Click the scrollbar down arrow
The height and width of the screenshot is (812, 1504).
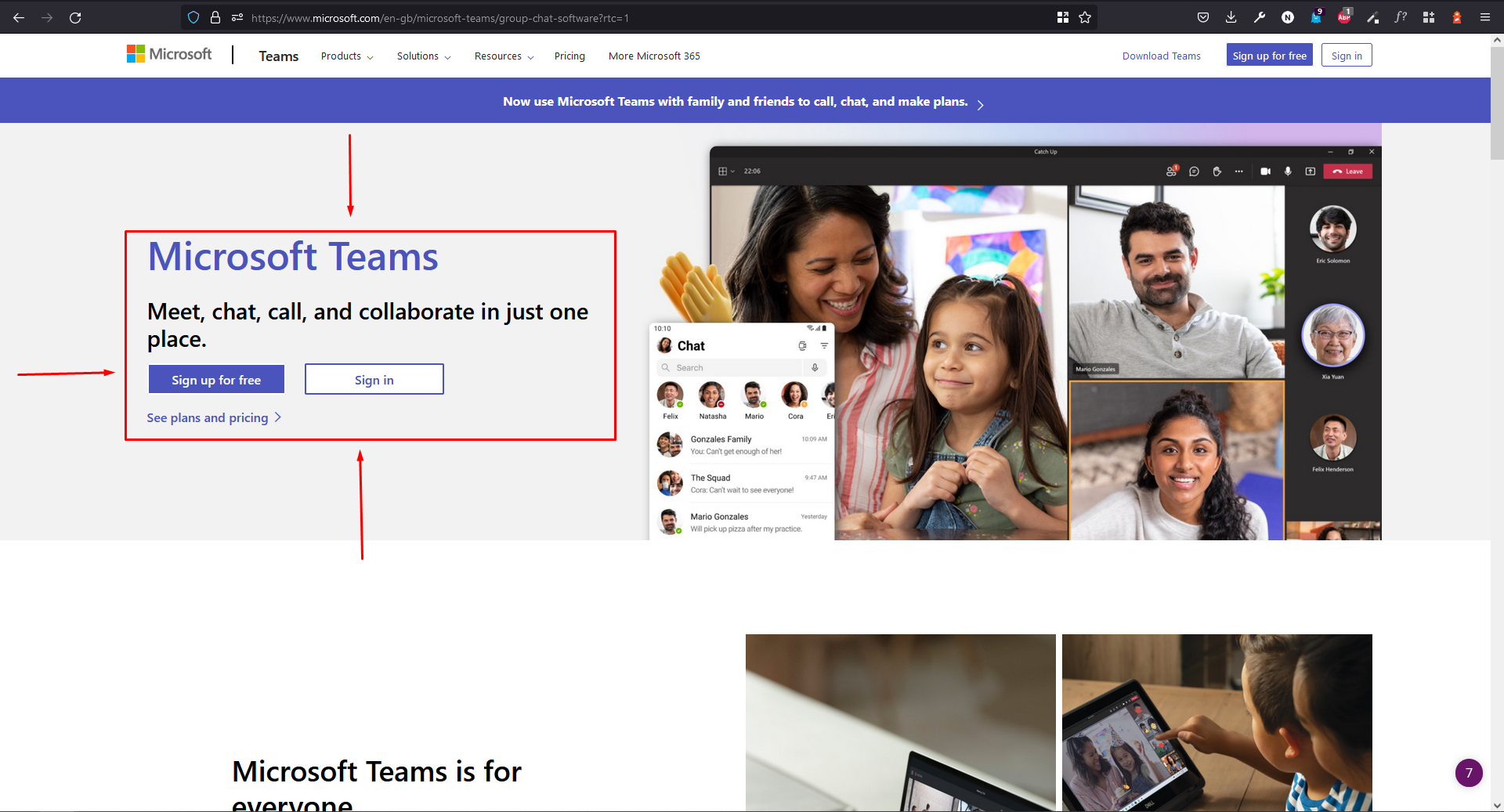pyautogui.click(x=1497, y=805)
